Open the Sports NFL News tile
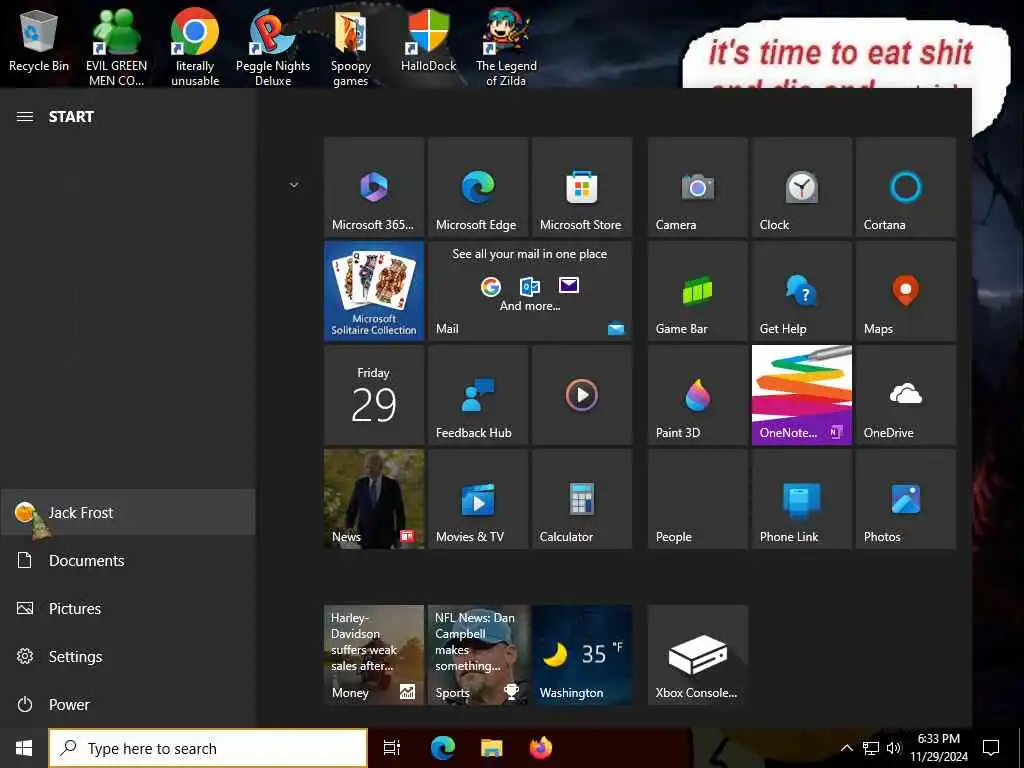This screenshot has width=1024, height=768. pyautogui.click(x=477, y=655)
